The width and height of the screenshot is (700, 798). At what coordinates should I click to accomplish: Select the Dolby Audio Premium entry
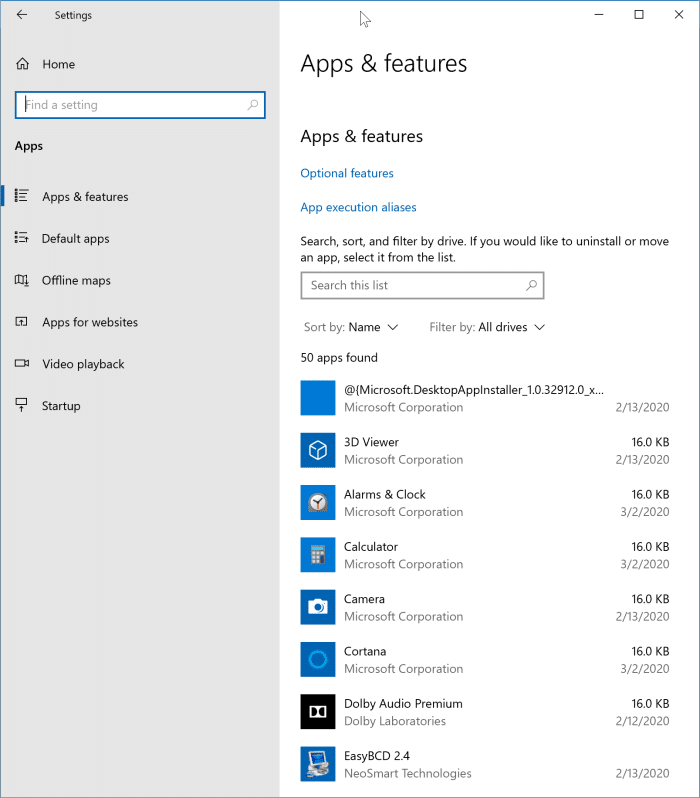pos(403,704)
